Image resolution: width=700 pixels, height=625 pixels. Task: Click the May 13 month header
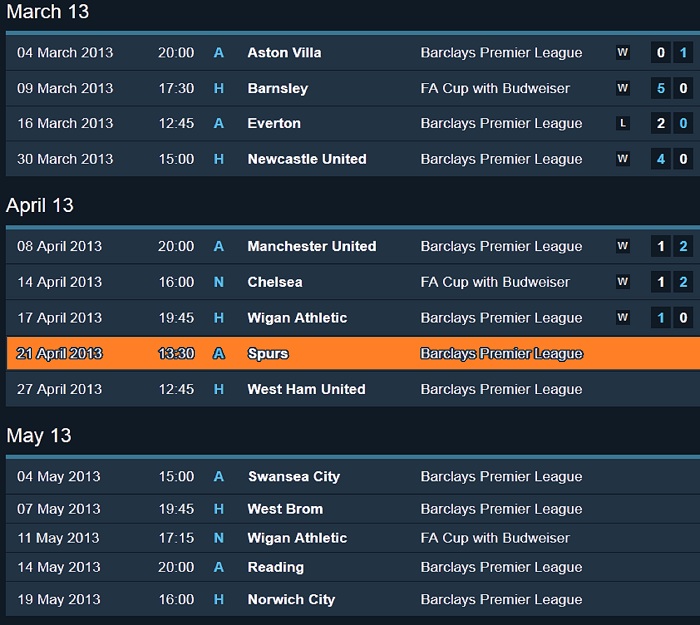tap(39, 435)
